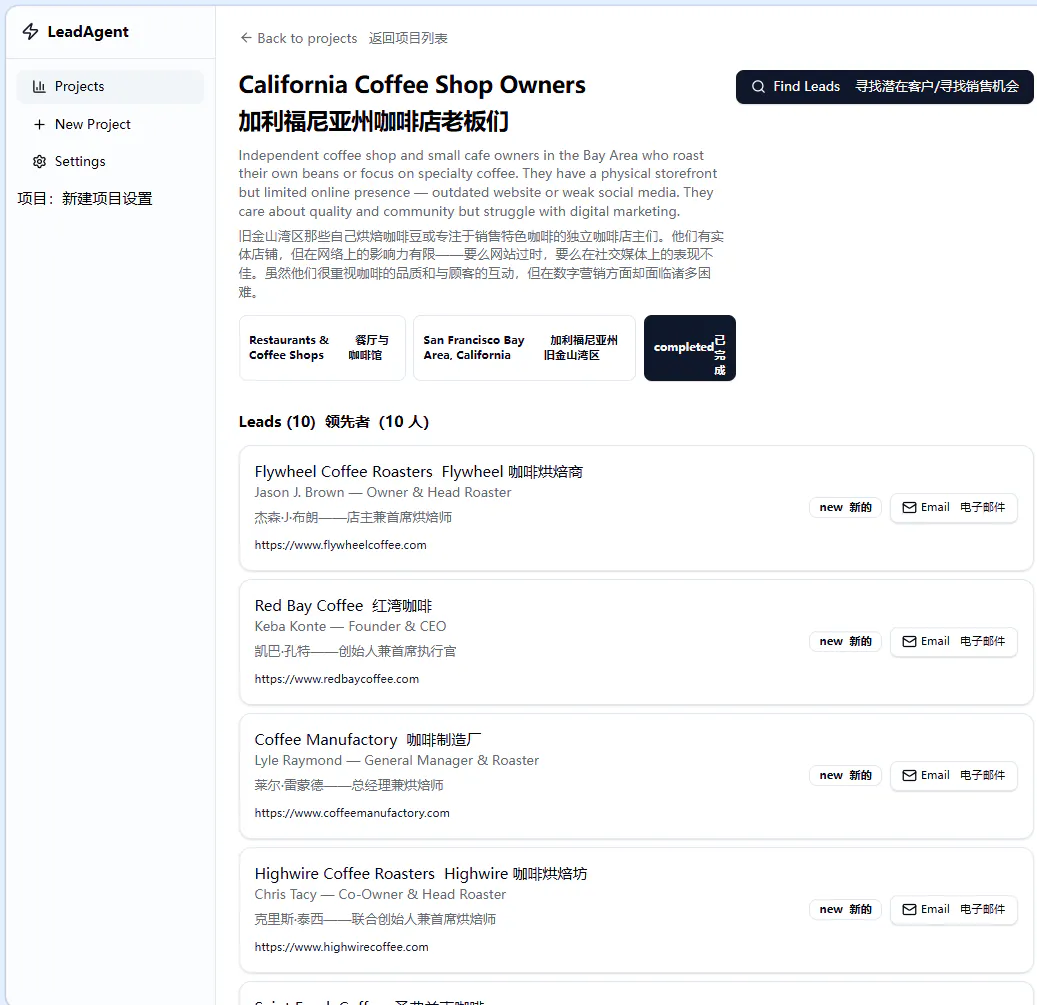Image resolution: width=1037 pixels, height=1005 pixels.
Task: Click the completed status badge
Action: (690, 348)
